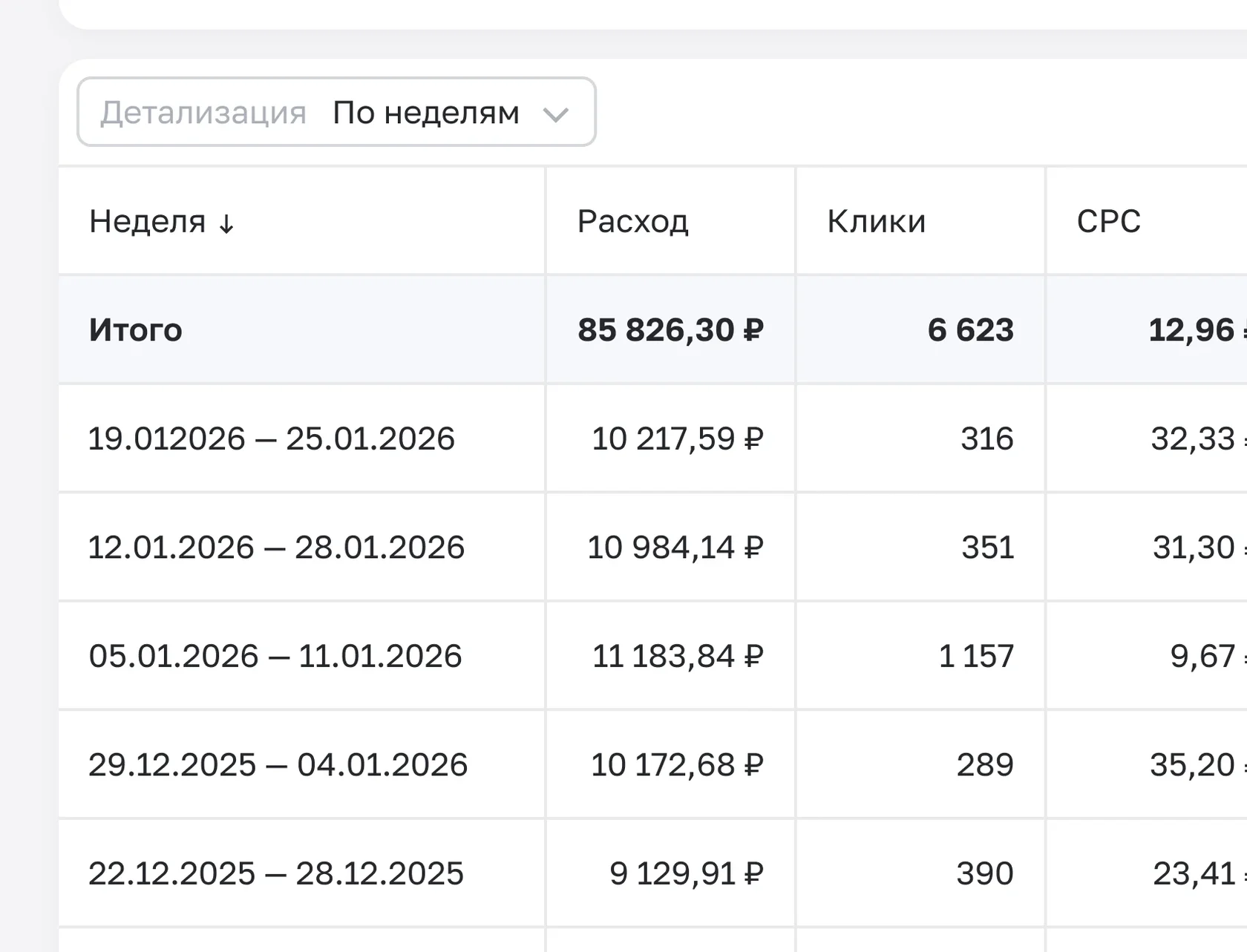Click spend cell 11 183,84 ₽

click(x=677, y=656)
